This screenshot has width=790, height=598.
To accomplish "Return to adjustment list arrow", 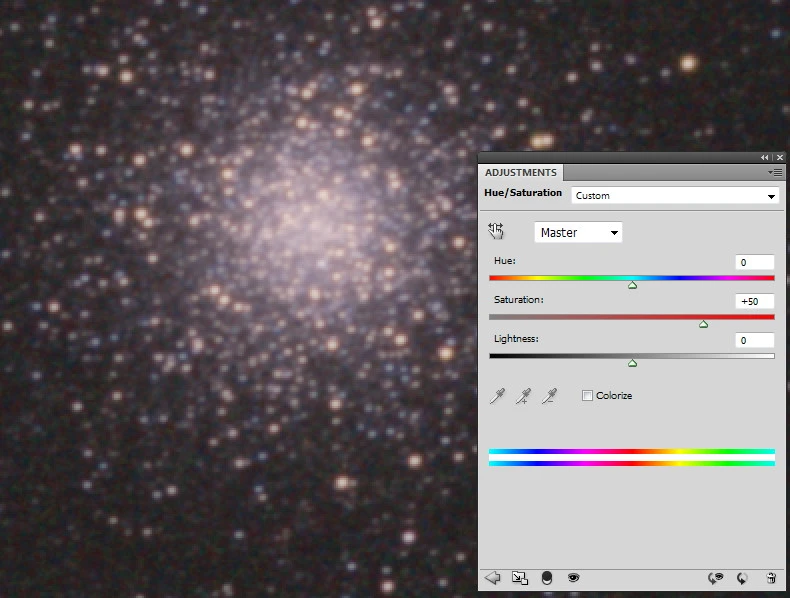I will [x=493, y=578].
